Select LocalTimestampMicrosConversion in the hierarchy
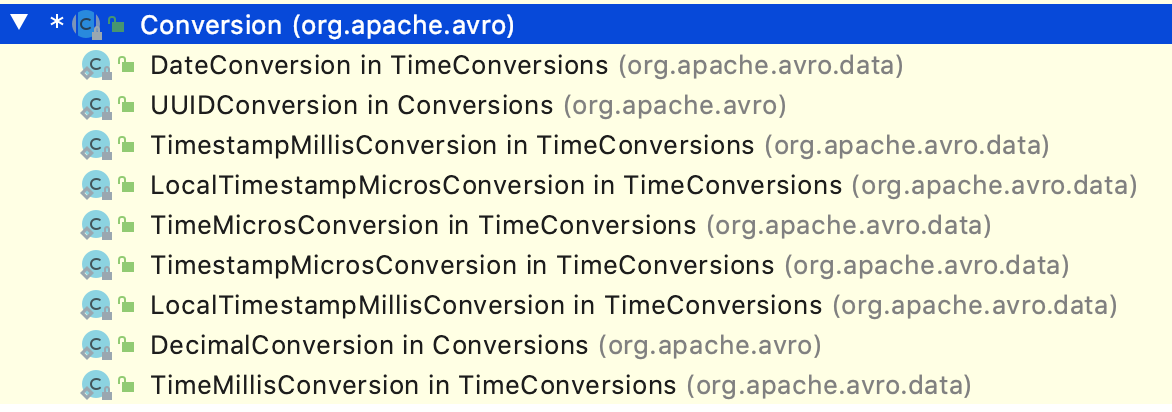The width and height of the screenshot is (1172, 412). click(x=496, y=185)
